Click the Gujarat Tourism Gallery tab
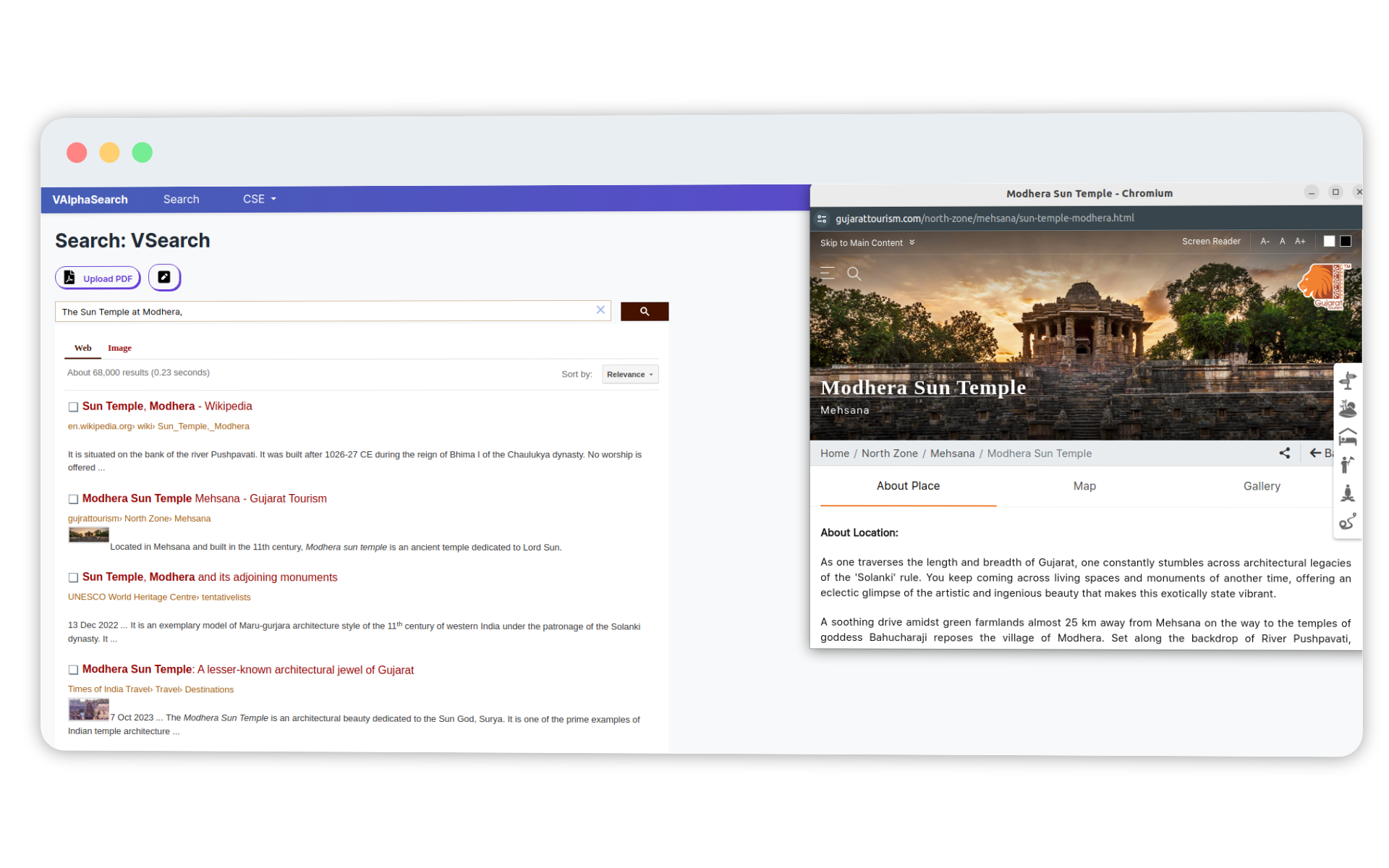 click(1260, 486)
